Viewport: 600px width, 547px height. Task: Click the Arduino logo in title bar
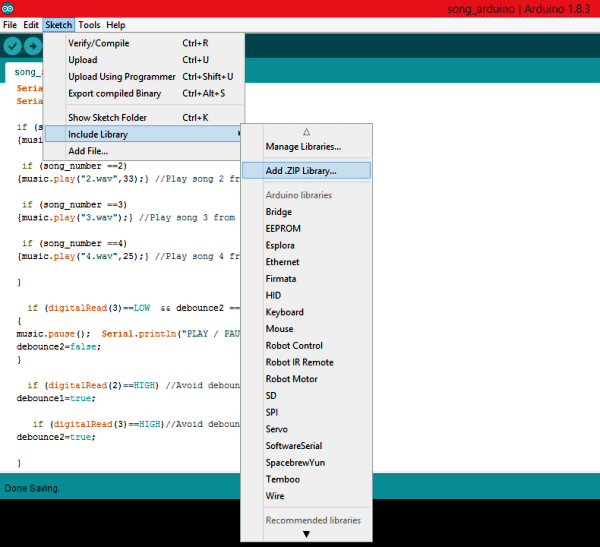(x=8, y=8)
